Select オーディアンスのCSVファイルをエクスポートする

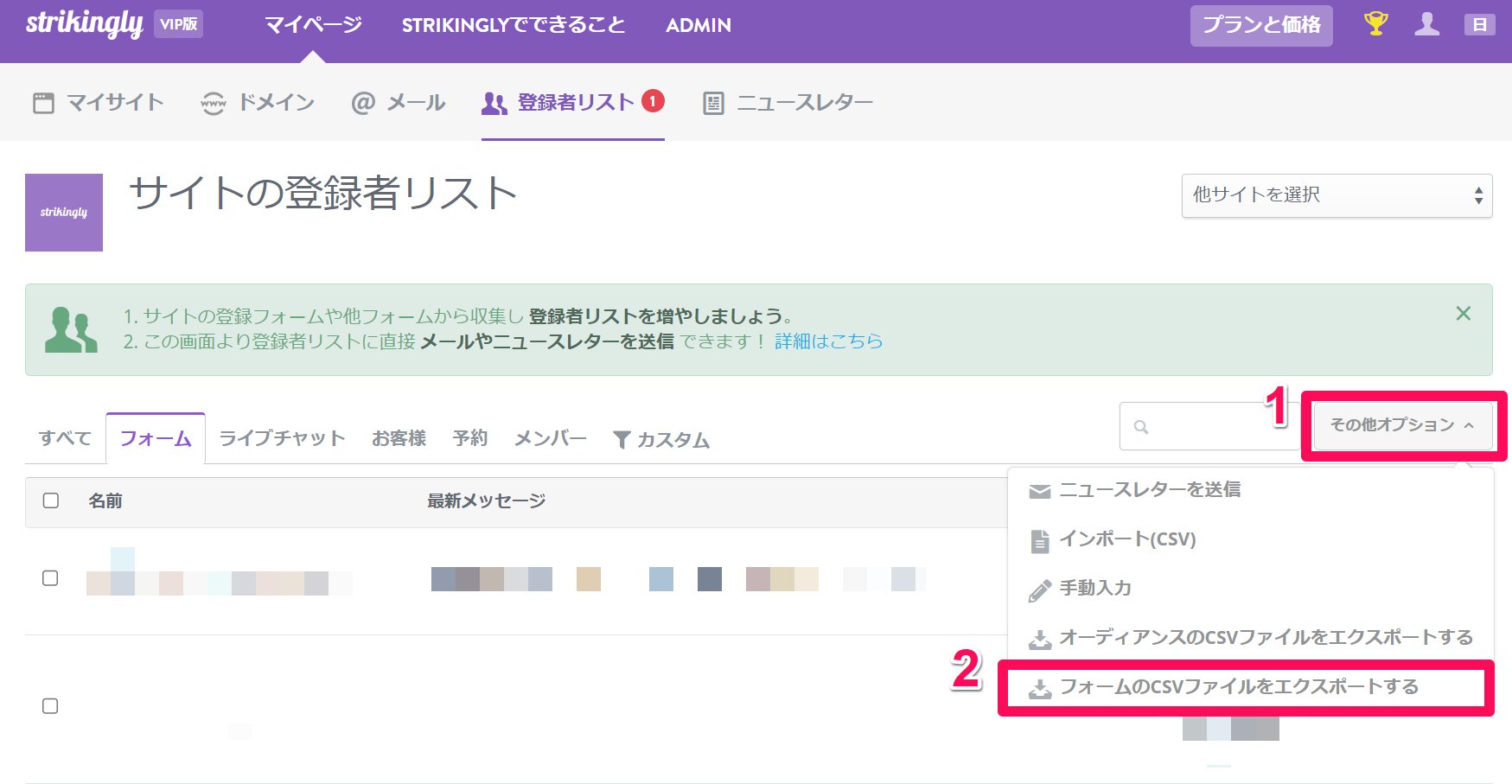point(1250,638)
